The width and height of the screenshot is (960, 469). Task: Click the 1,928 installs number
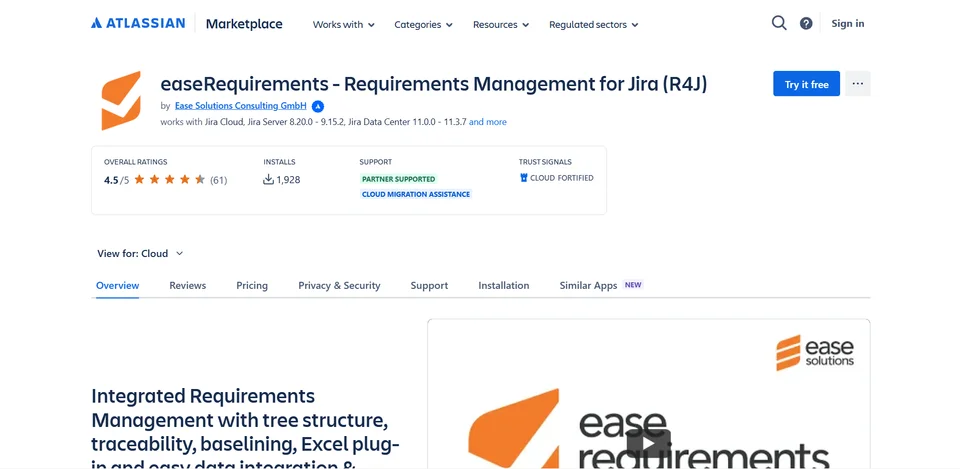pyautogui.click(x=288, y=180)
